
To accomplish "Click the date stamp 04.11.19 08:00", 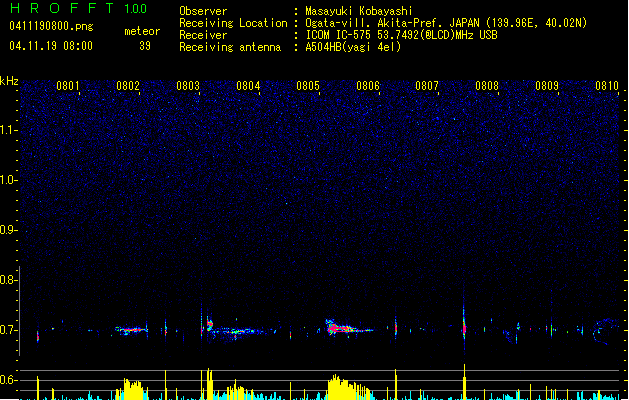I will (51, 46).
